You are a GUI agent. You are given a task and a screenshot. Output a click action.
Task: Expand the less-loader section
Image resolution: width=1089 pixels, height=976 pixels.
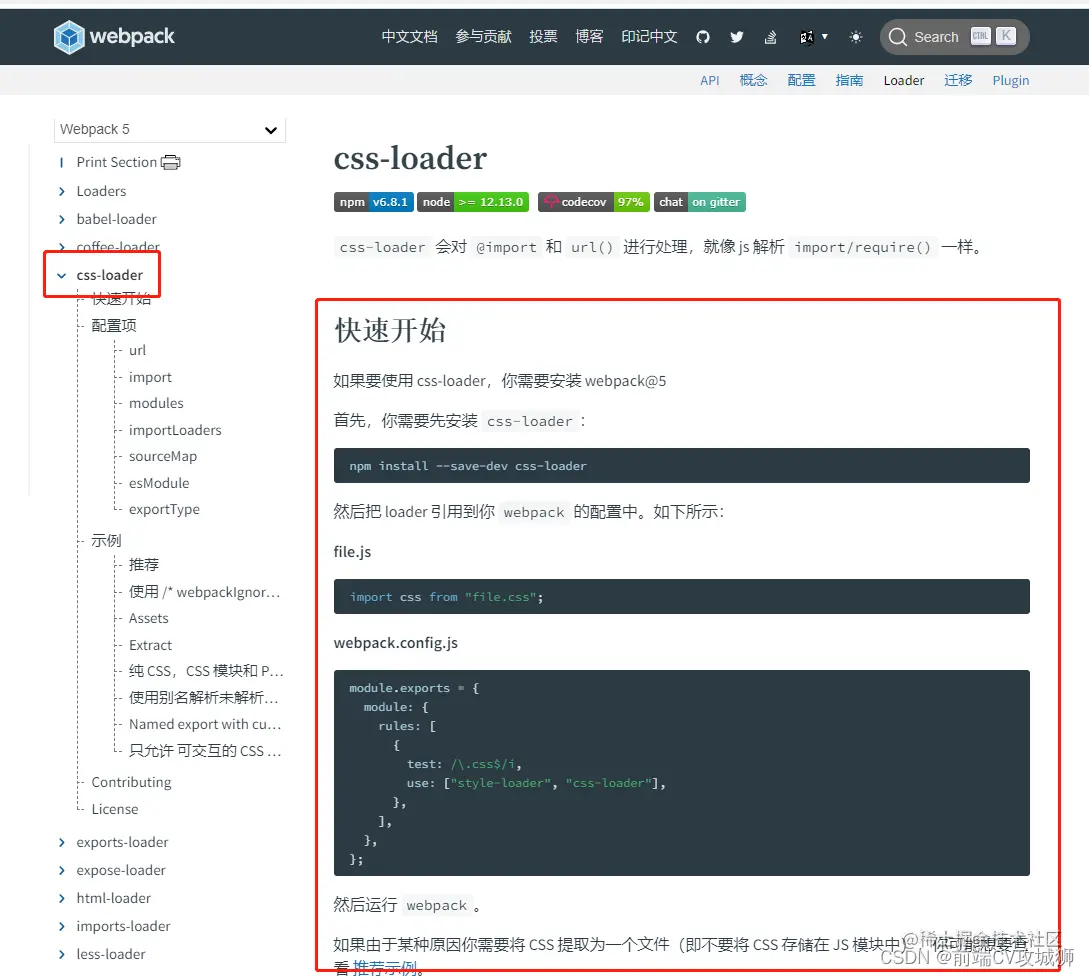click(x=62, y=954)
